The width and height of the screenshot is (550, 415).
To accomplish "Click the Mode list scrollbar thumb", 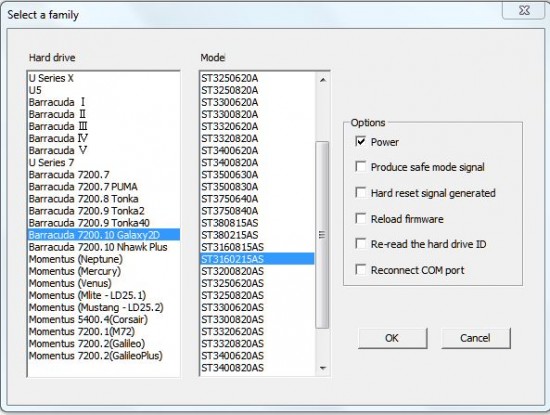I will [322, 235].
